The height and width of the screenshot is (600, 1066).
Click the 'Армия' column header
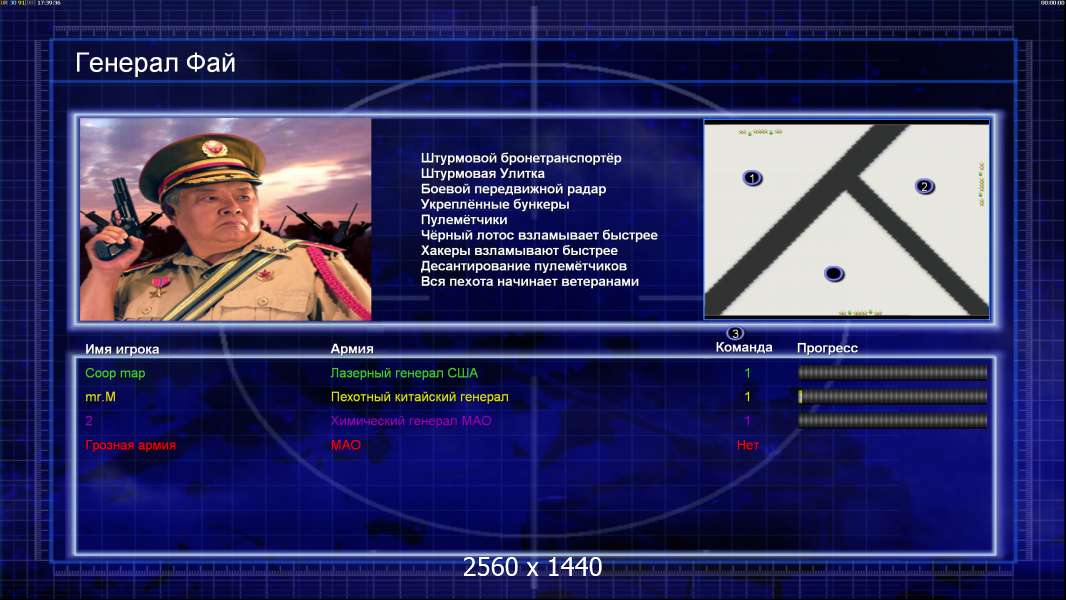click(351, 349)
